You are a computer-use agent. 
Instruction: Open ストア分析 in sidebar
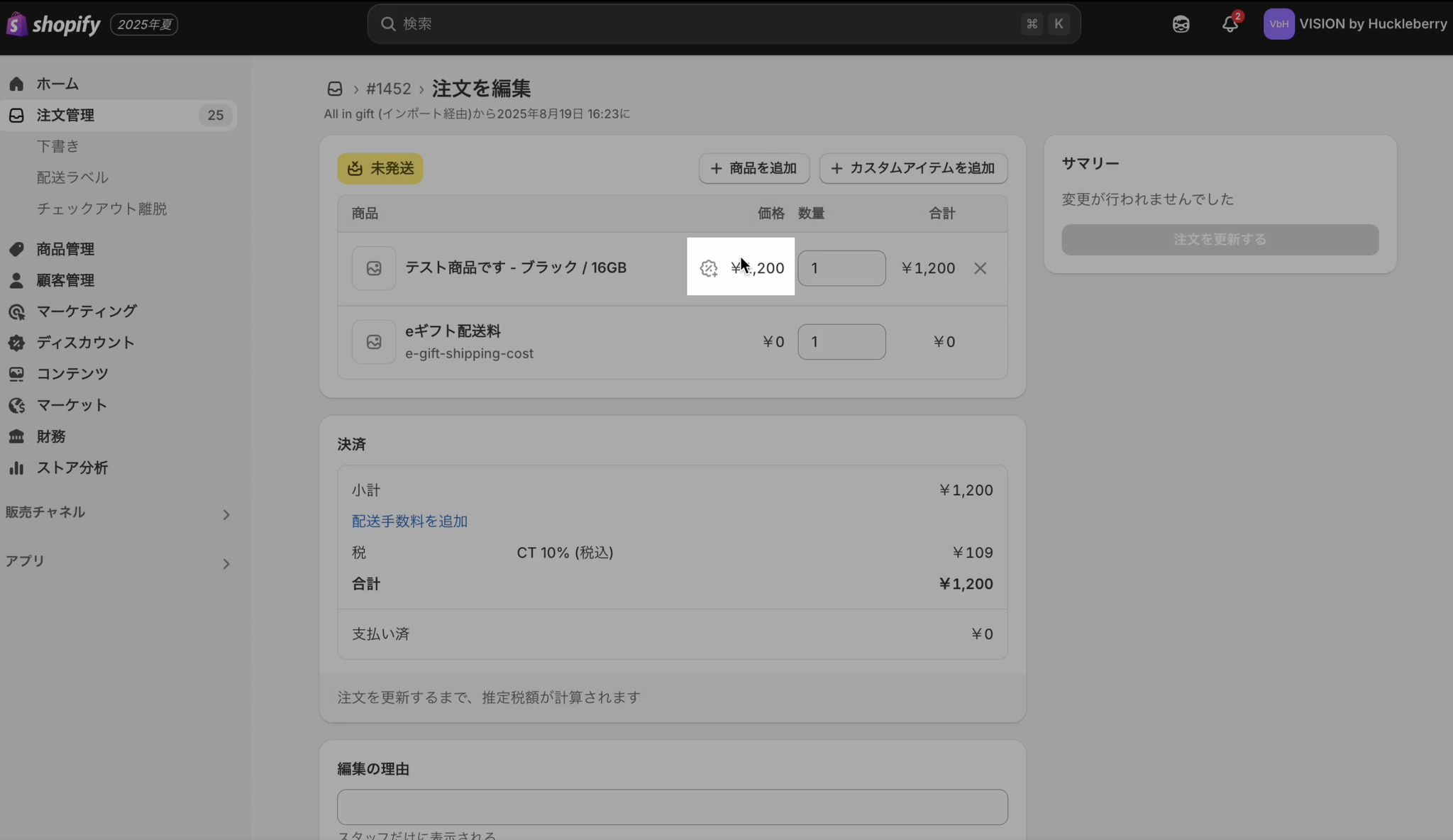[72, 468]
